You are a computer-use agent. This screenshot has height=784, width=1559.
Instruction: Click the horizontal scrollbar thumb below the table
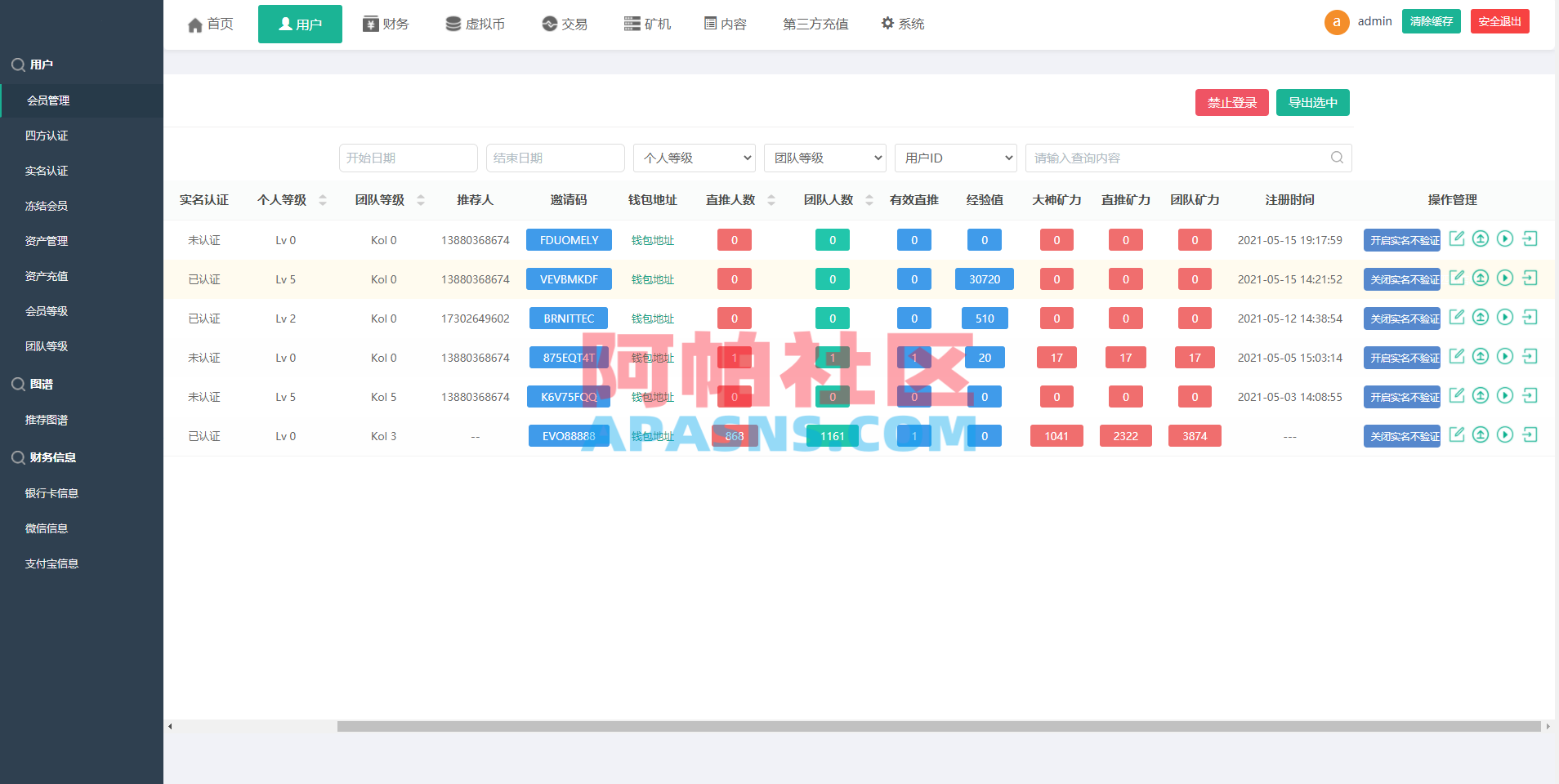tap(939, 726)
